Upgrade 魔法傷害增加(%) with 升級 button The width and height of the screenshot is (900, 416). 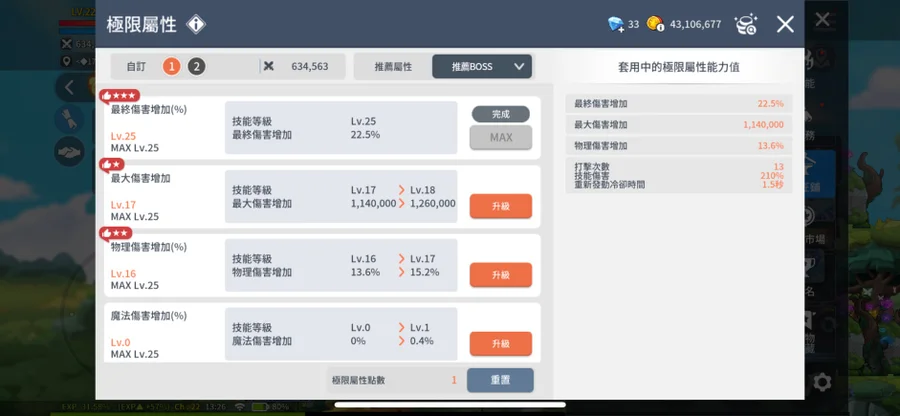[x=501, y=344]
